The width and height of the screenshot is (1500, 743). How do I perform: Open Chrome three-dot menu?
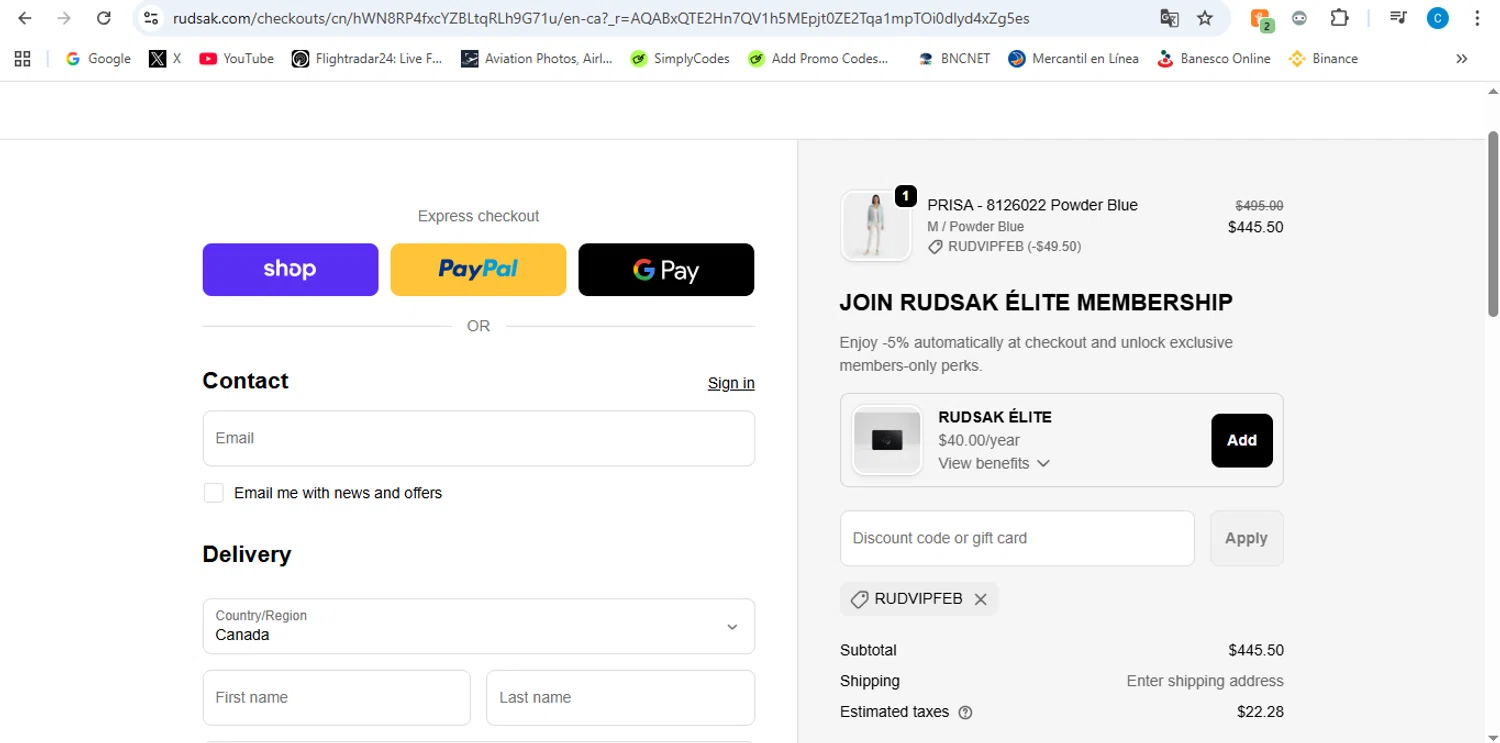point(1477,18)
